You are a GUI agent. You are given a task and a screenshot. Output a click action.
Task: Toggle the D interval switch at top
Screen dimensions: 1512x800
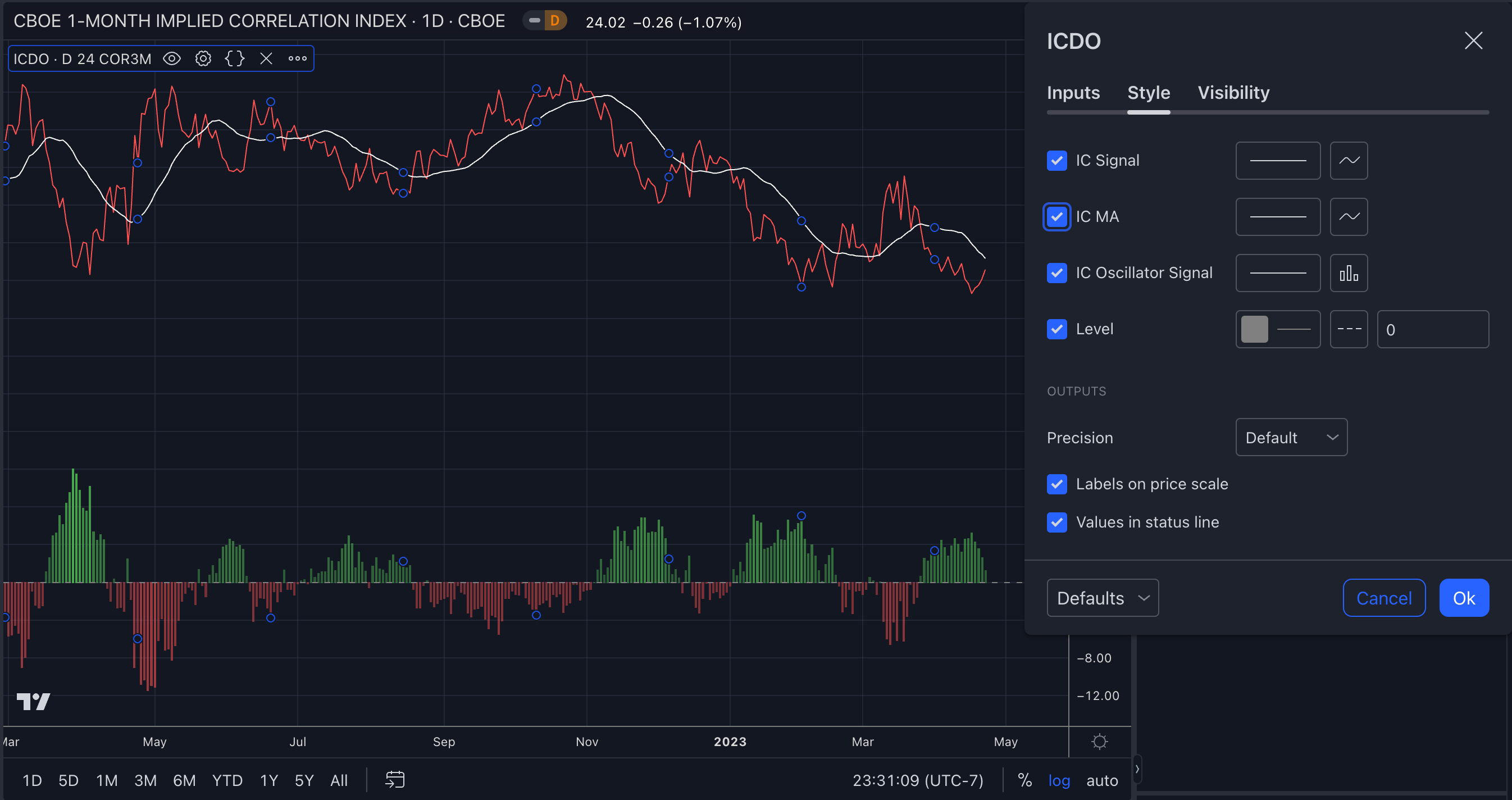[x=545, y=21]
